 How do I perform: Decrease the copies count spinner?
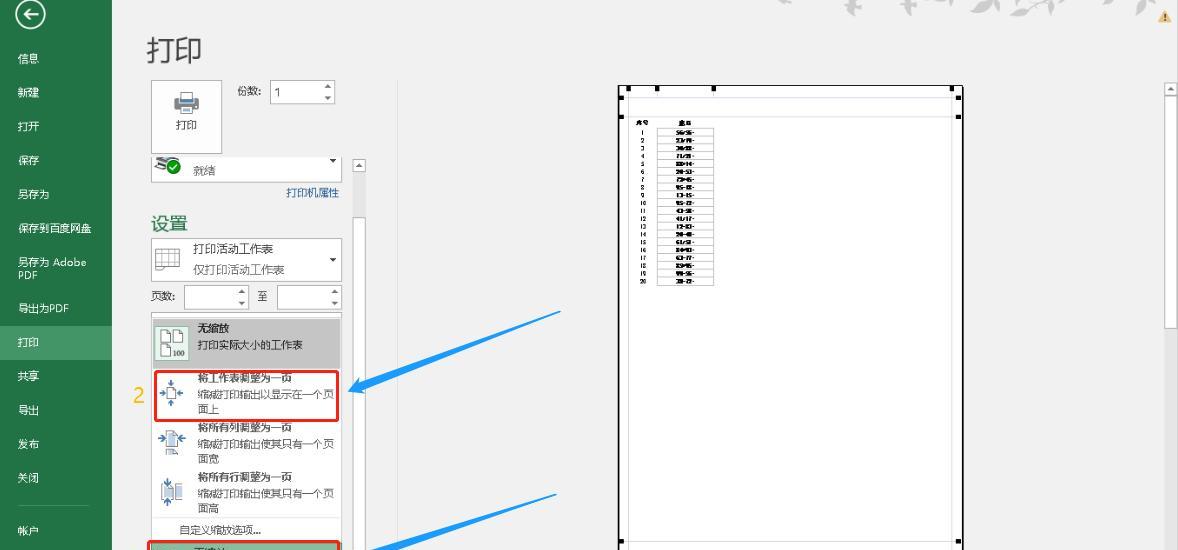pyautogui.click(x=328, y=98)
